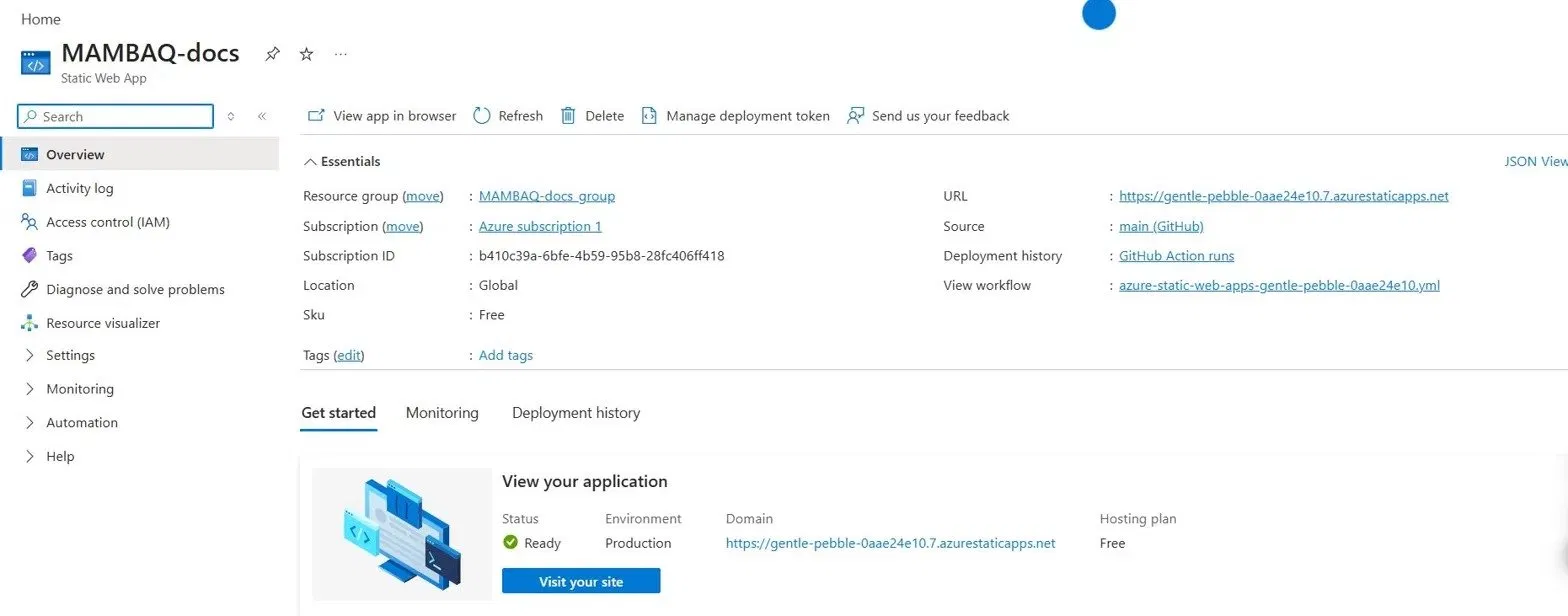Click Manage deployment token

pyautogui.click(x=735, y=116)
